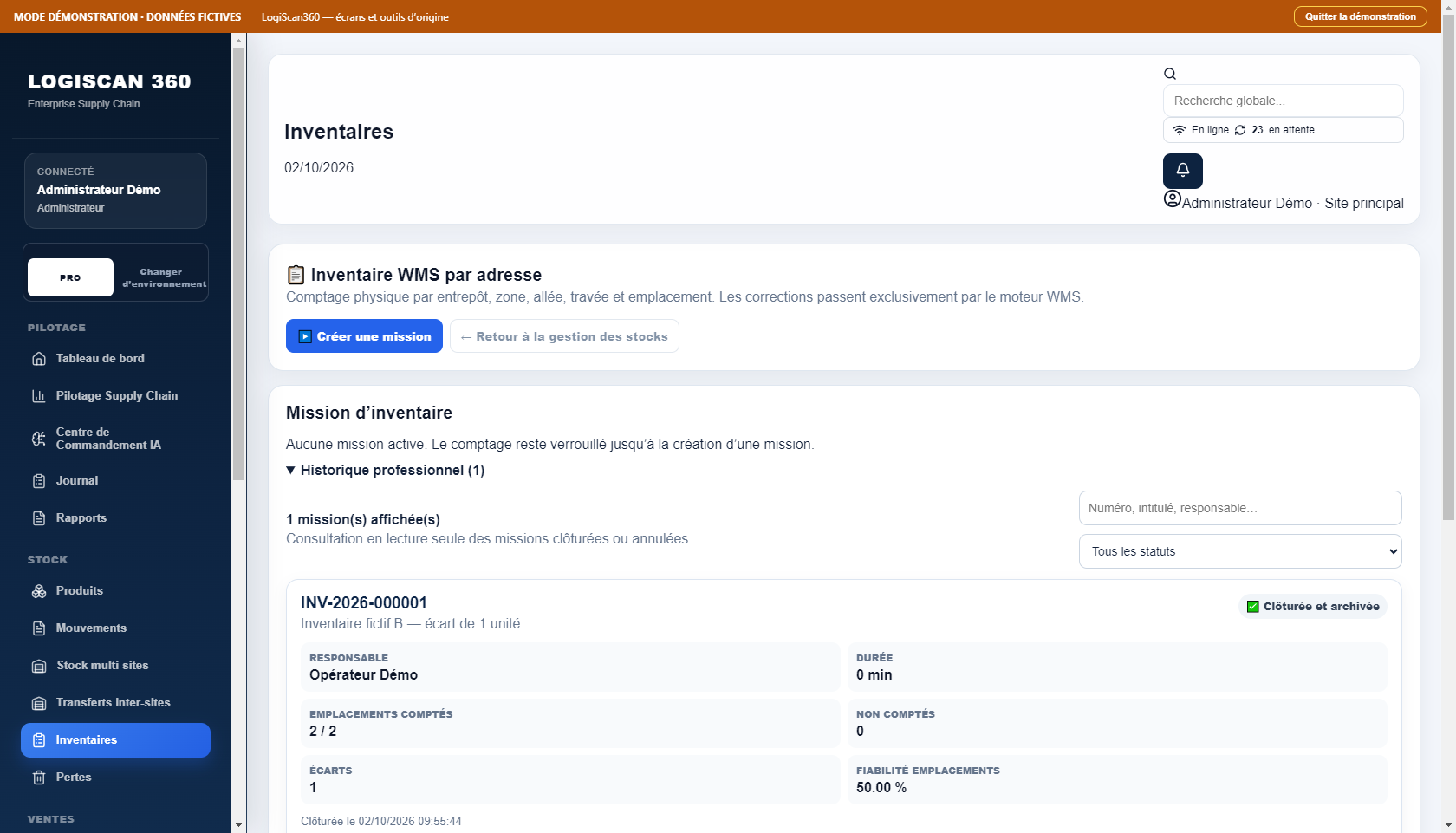
Task: Click the Centre de Commandement IA icon
Action: [39, 439]
